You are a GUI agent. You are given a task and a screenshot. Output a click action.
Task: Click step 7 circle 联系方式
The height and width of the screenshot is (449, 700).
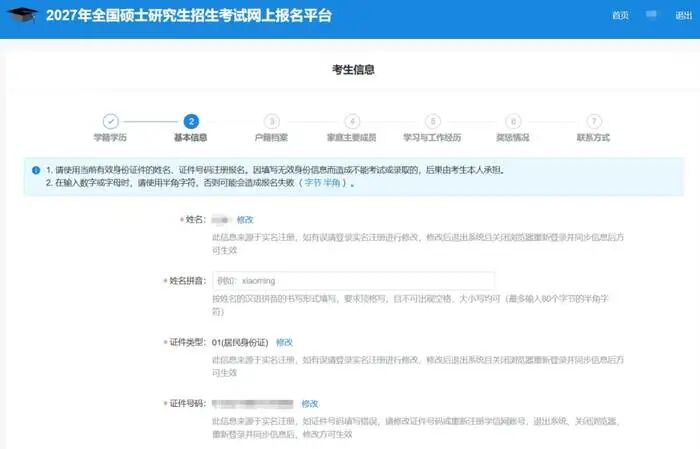pyautogui.click(x=593, y=121)
